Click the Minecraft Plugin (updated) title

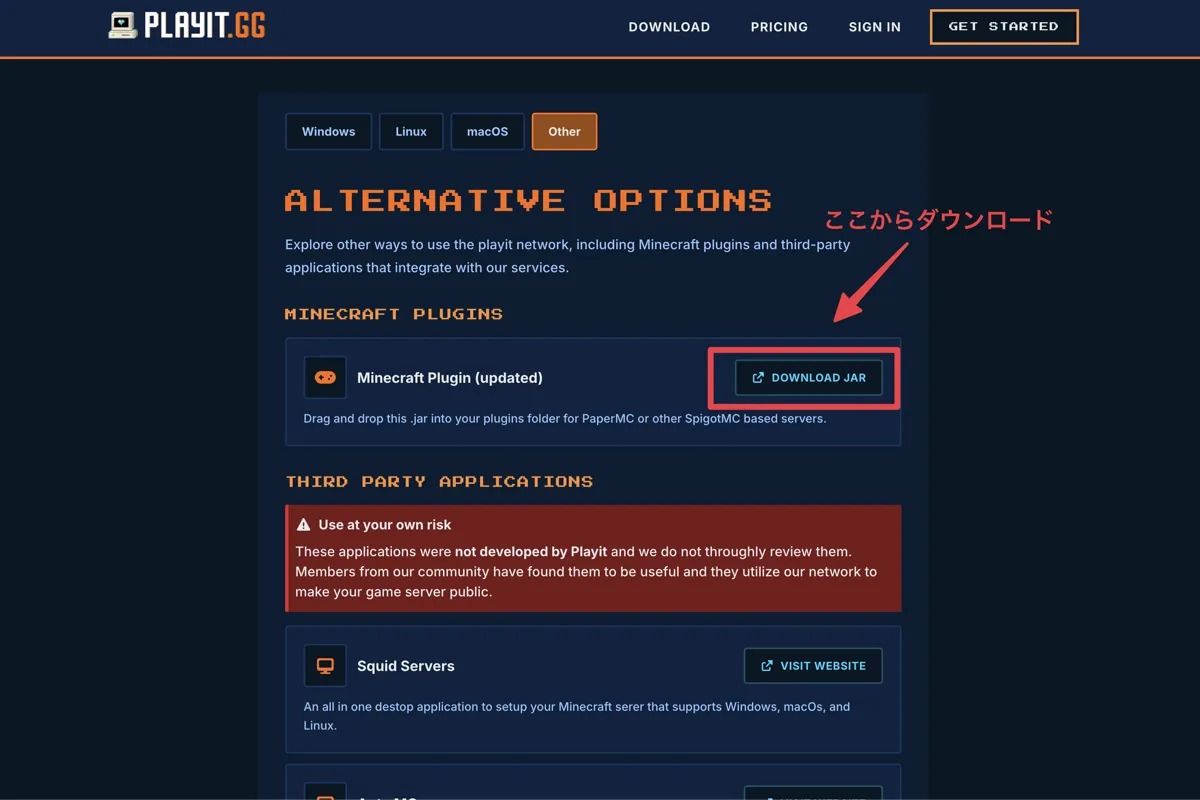(x=450, y=378)
